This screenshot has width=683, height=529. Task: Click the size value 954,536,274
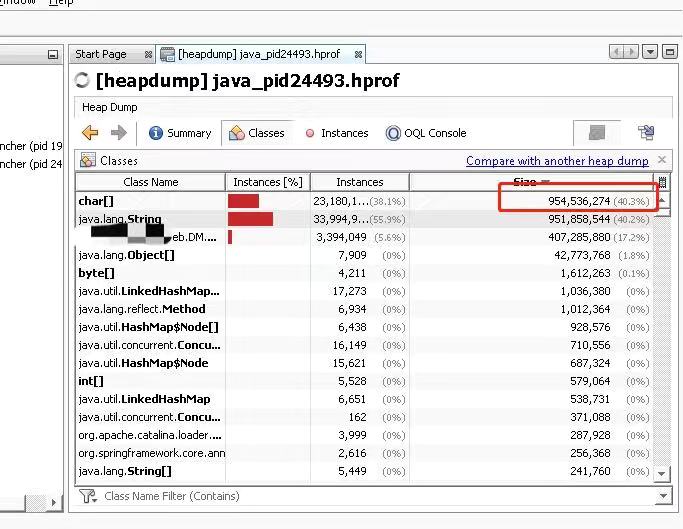click(579, 201)
